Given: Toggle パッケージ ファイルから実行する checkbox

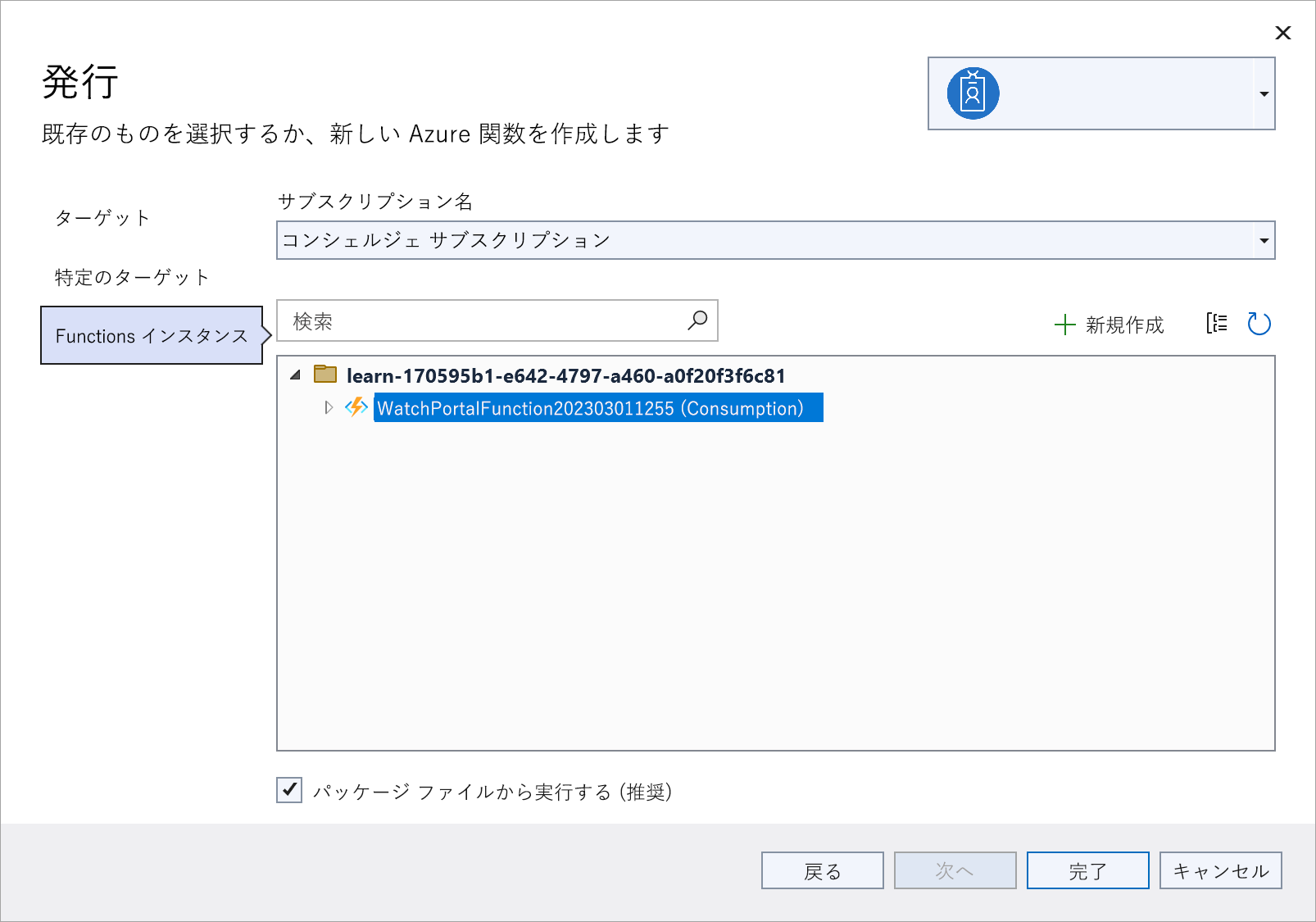Looking at the screenshot, I should [x=289, y=790].
